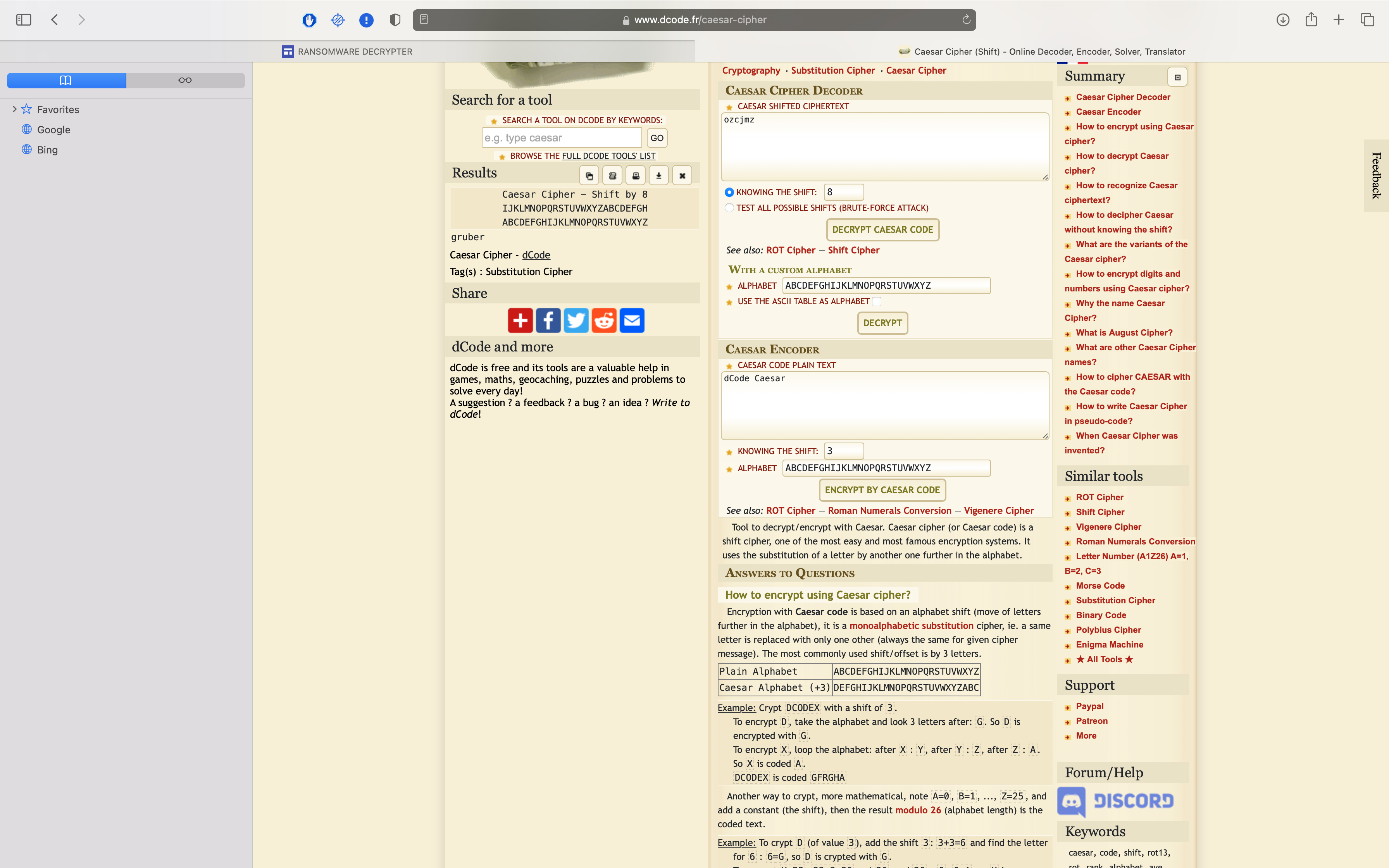Share the page on Facebook
This screenshot has width=1389, height=868.
point(548,320)
